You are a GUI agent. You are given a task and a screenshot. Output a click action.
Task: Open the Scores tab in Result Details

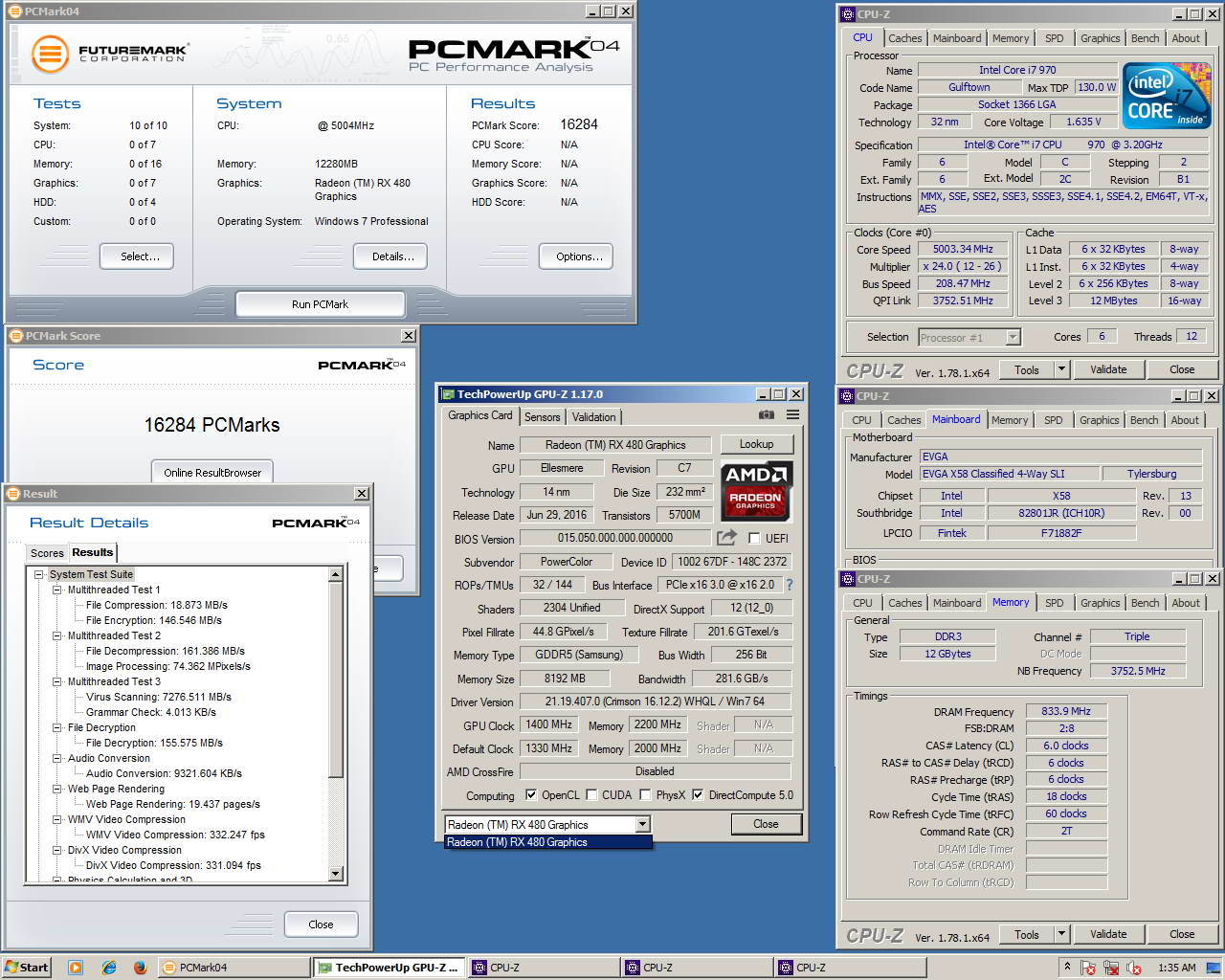tap(47, 553)
